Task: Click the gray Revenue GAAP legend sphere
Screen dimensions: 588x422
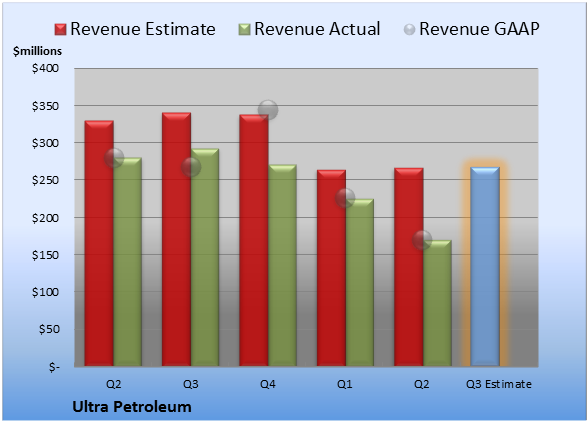Action: click(x=410, y=30)
